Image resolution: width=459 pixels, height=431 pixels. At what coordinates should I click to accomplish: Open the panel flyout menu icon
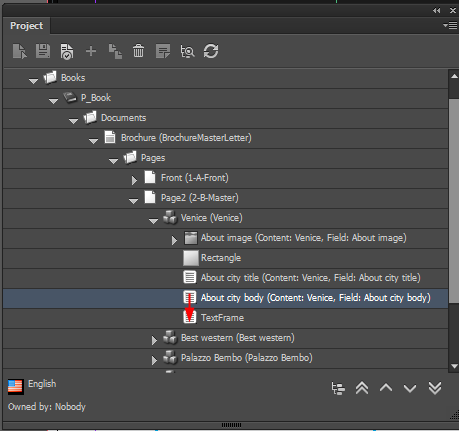(x=450, y=25)
